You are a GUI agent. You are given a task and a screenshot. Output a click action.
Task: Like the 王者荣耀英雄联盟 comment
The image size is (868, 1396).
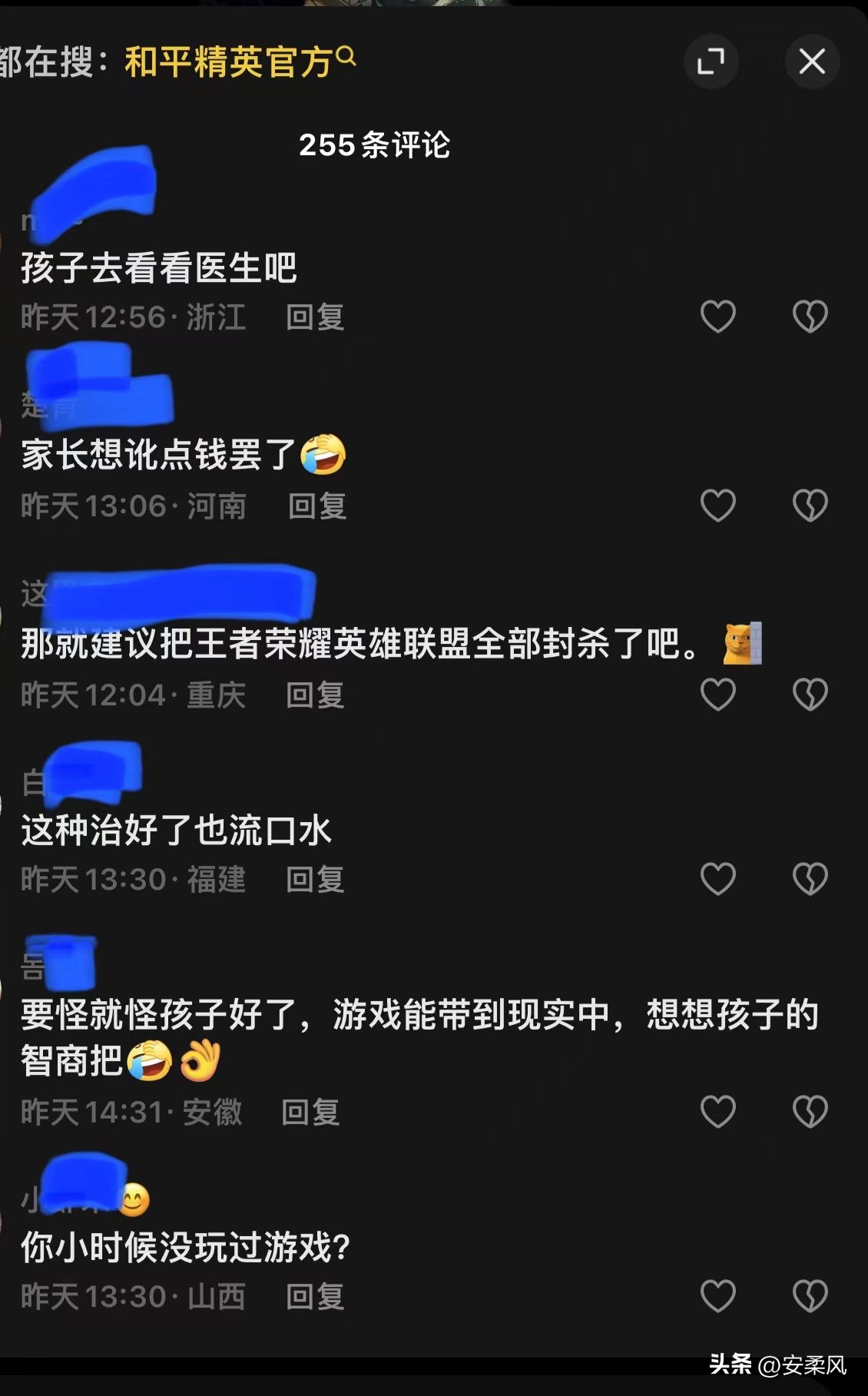tap(718, 695)
